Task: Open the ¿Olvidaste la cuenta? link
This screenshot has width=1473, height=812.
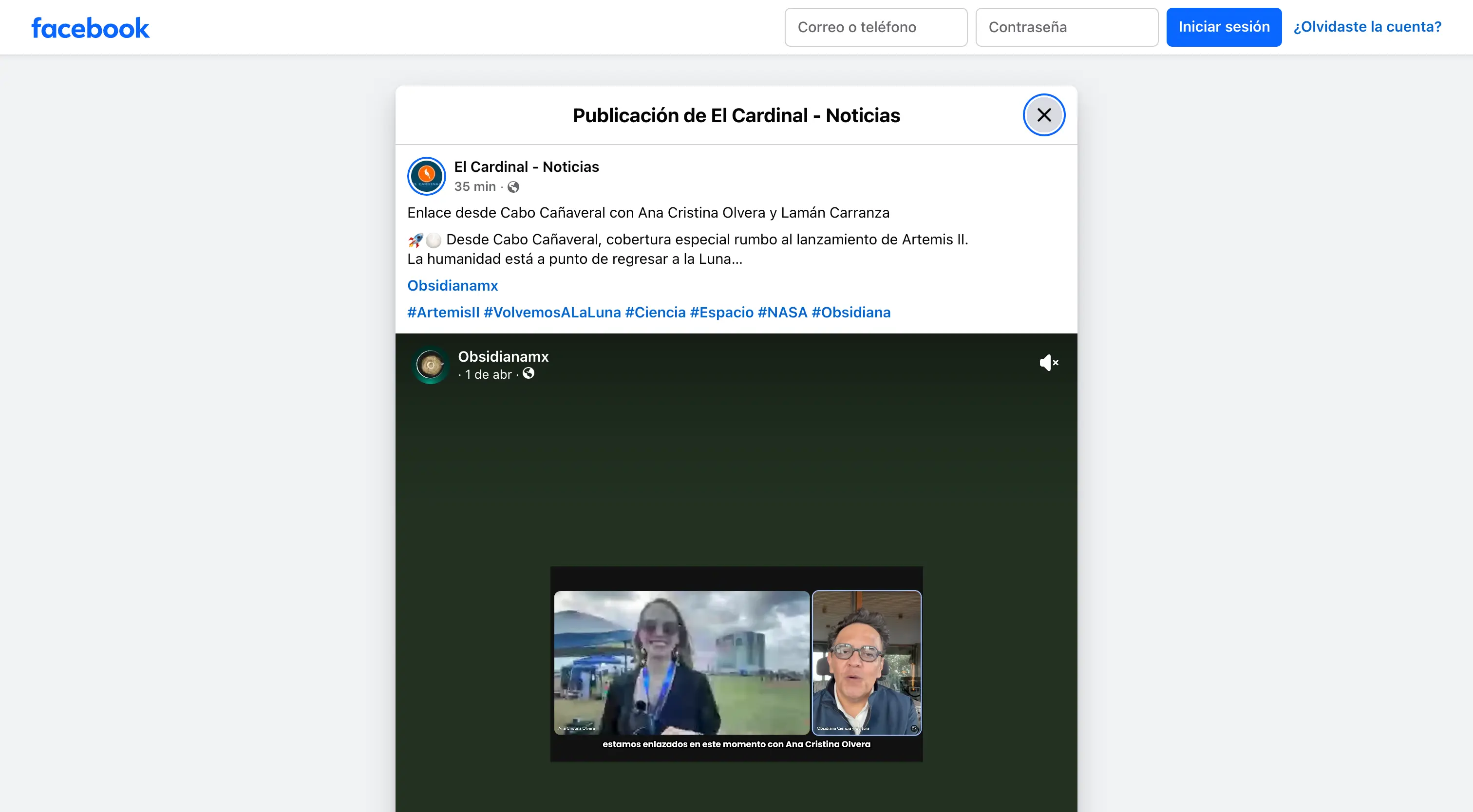Action: [1367, 27]
